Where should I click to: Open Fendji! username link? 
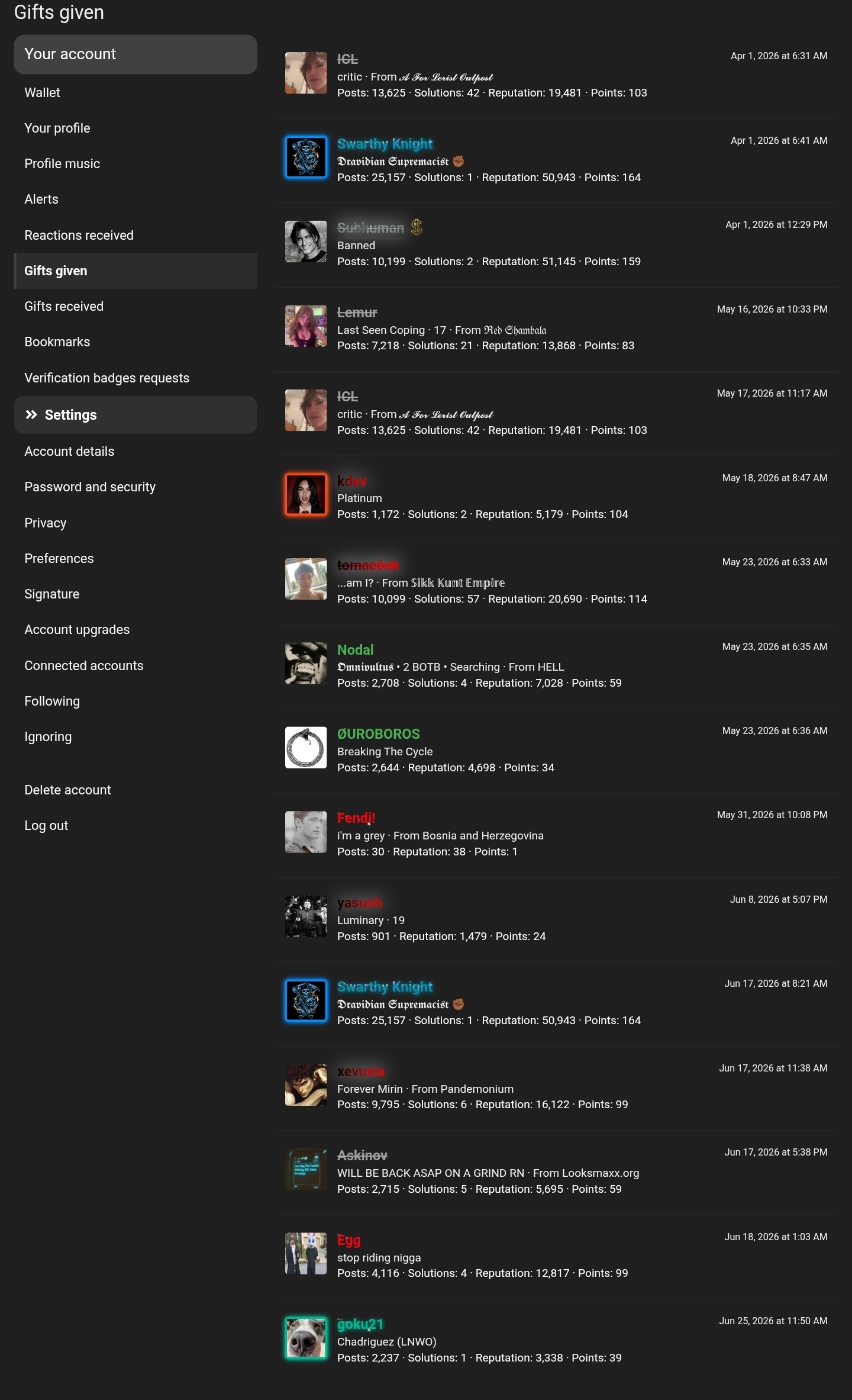[x=356, y=818]
